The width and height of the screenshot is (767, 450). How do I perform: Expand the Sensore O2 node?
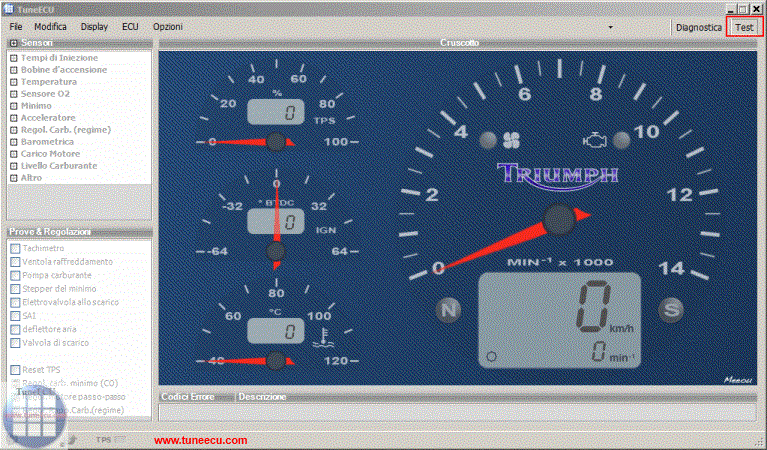pyautogui.click(x=14, y=94)
